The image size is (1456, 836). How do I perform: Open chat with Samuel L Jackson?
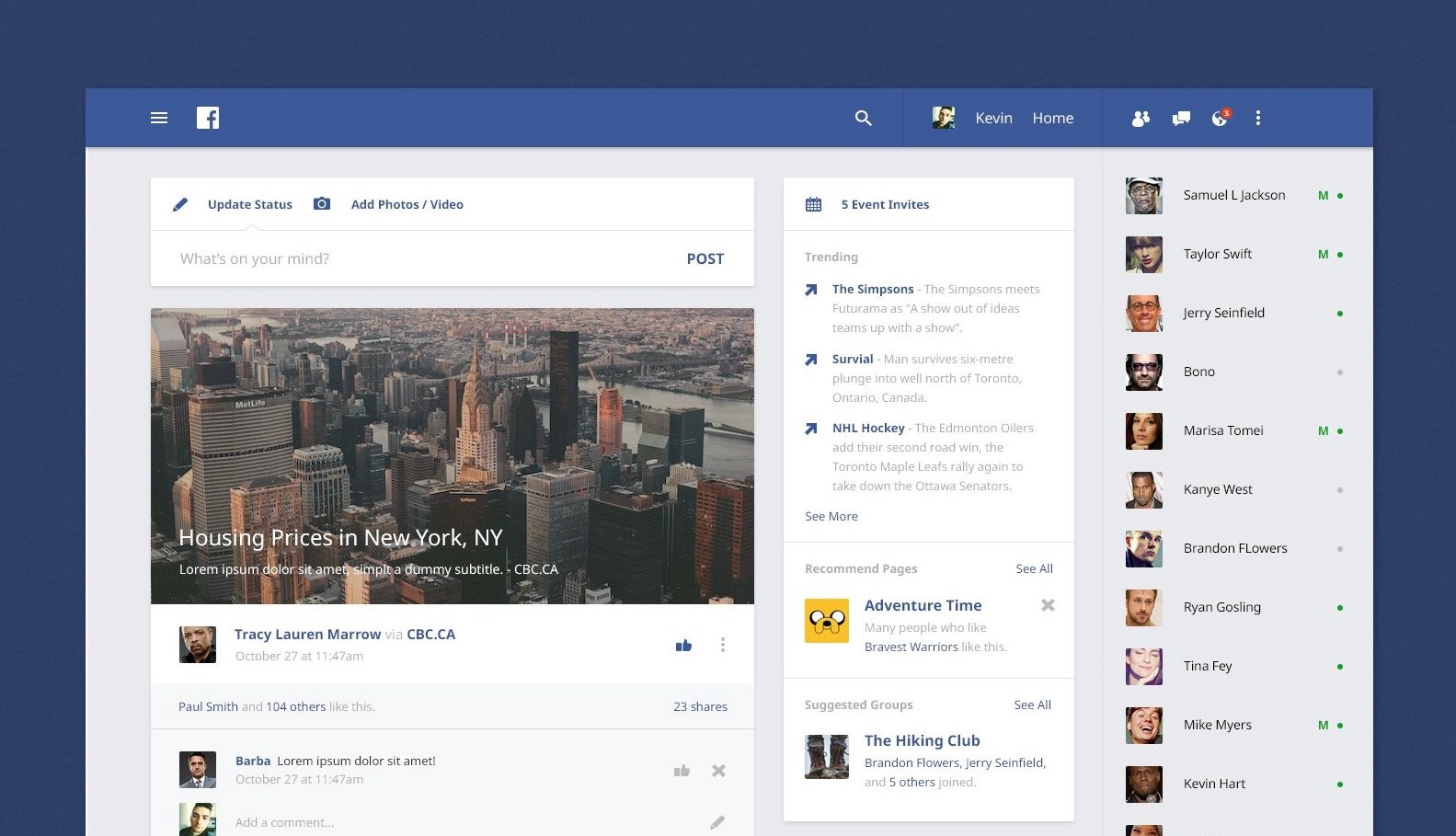click(1235, 195)
